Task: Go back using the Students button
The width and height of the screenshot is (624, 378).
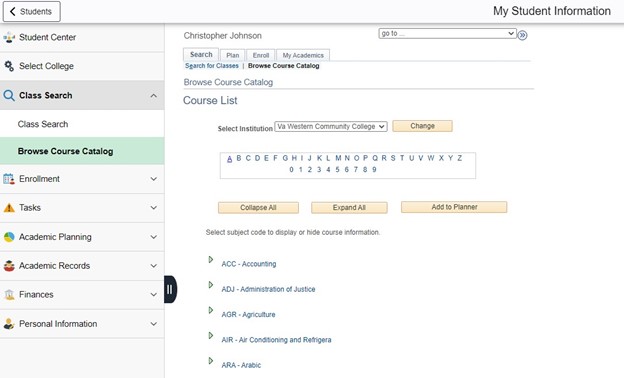Action: click(32, 12)
